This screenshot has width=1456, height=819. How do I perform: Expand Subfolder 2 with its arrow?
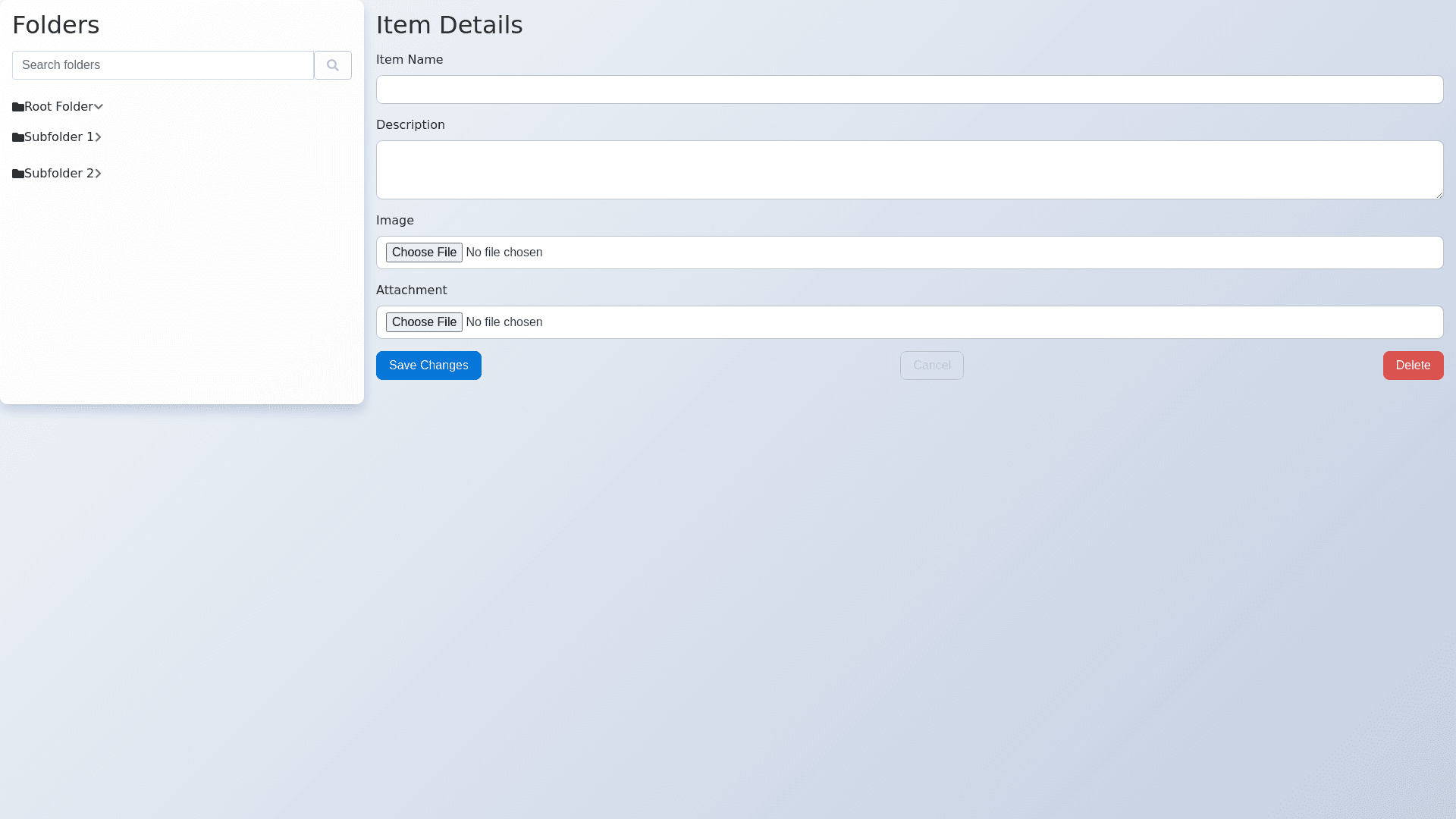98,174
